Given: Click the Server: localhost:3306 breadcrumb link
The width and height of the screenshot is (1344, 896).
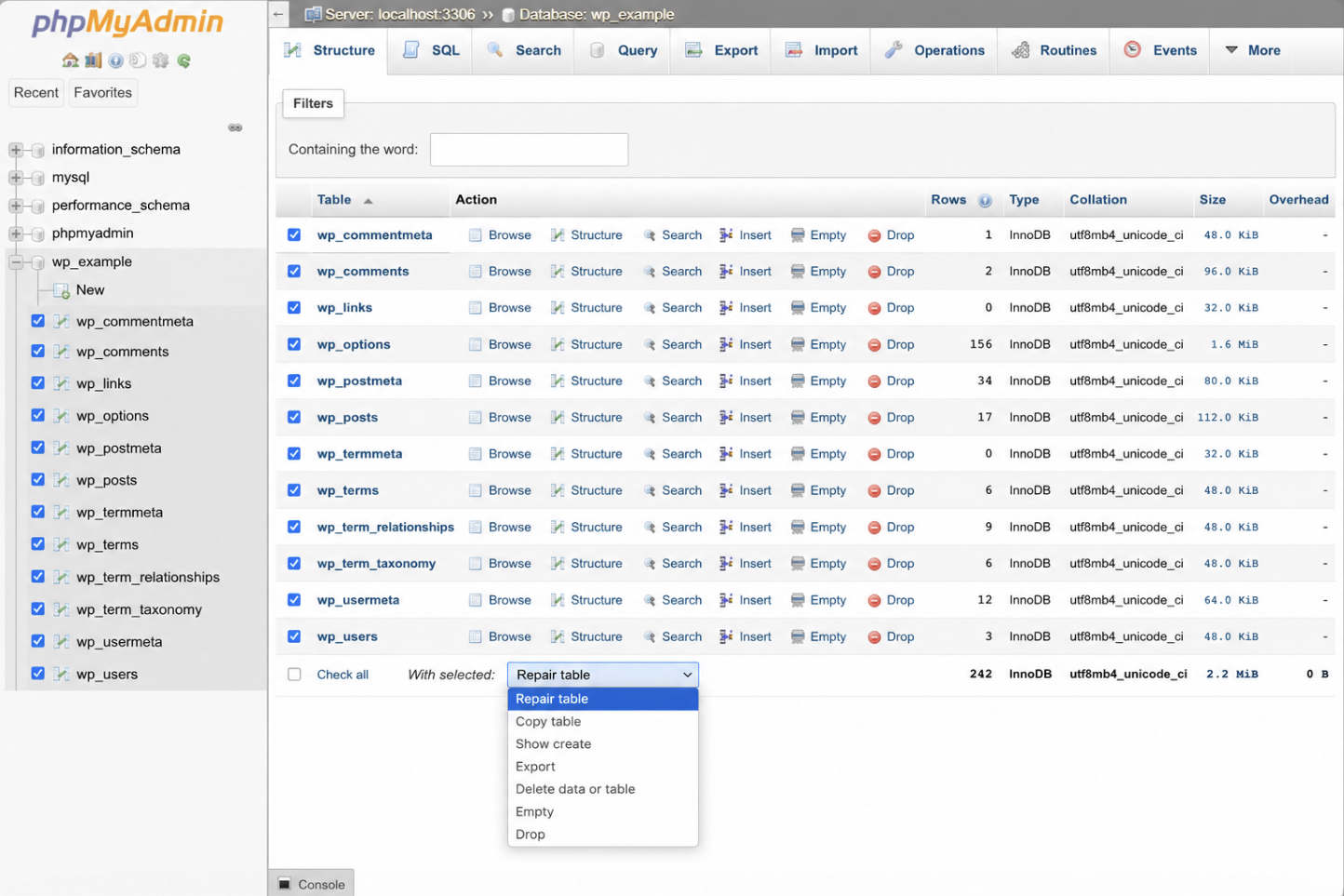Looking at the screenshot, I should [400, 14].
